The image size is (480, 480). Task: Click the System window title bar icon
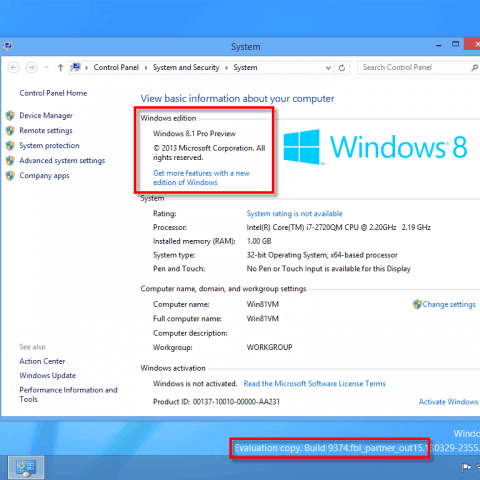(7, 46)
